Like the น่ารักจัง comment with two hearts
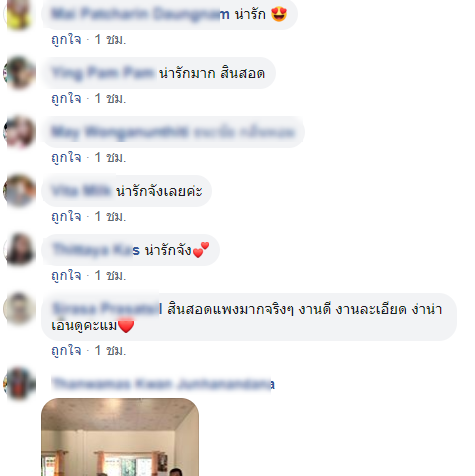 (x=66, y=276)
